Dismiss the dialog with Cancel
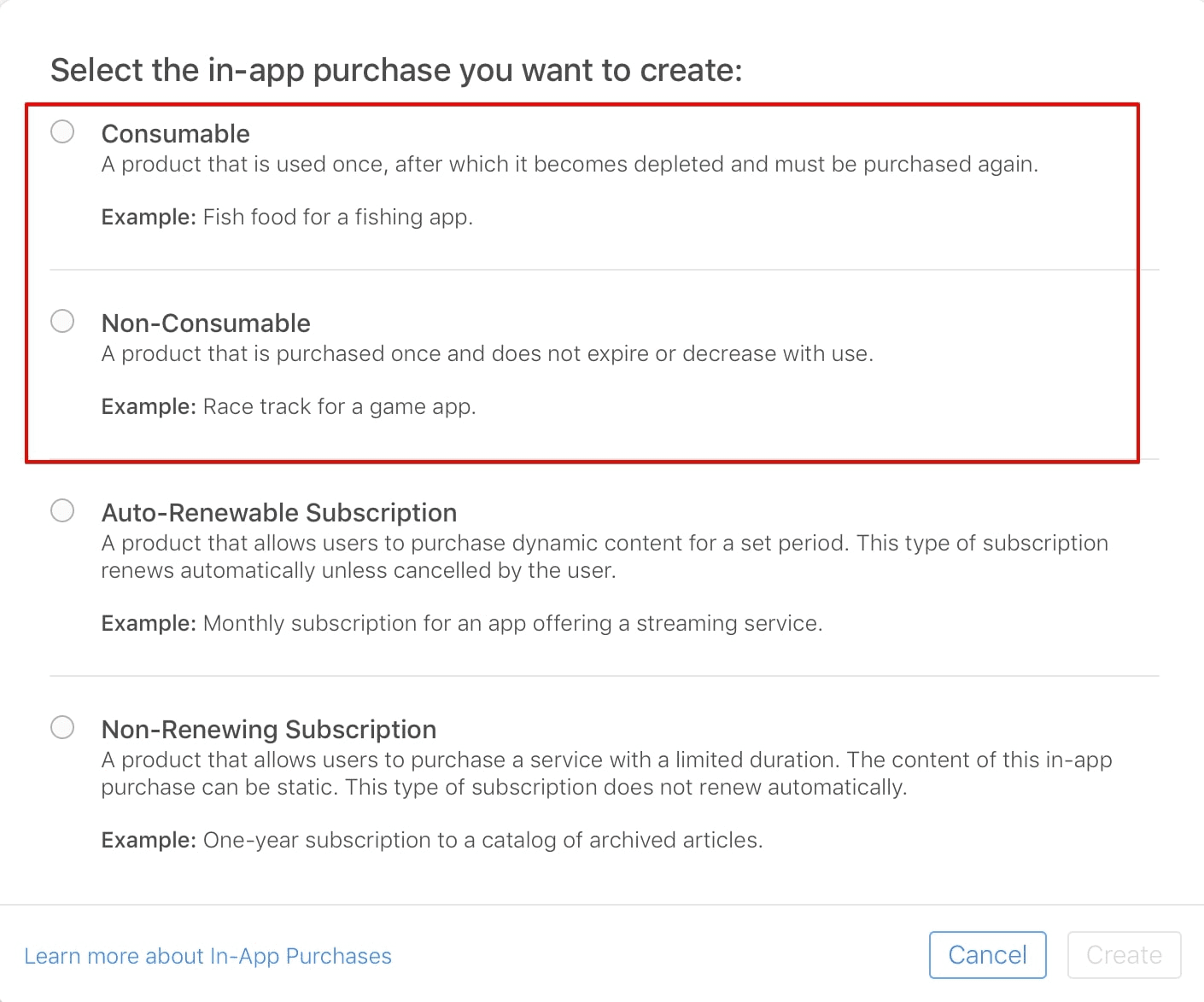Screen dimensions: 1204x1002 tap(987, 955)
